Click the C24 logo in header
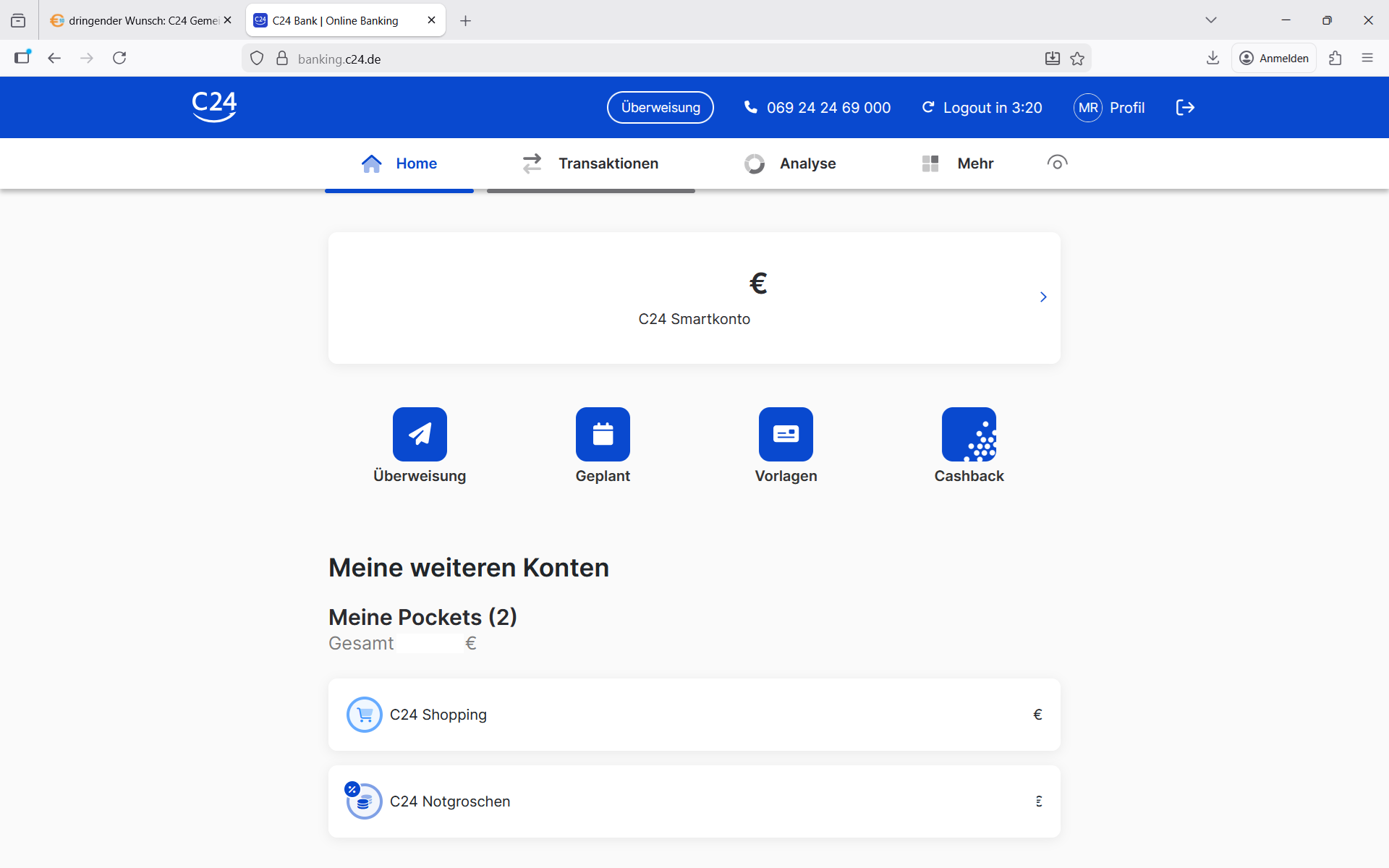The width and height of the screenshot is (1389, 868). pos(214,106)
